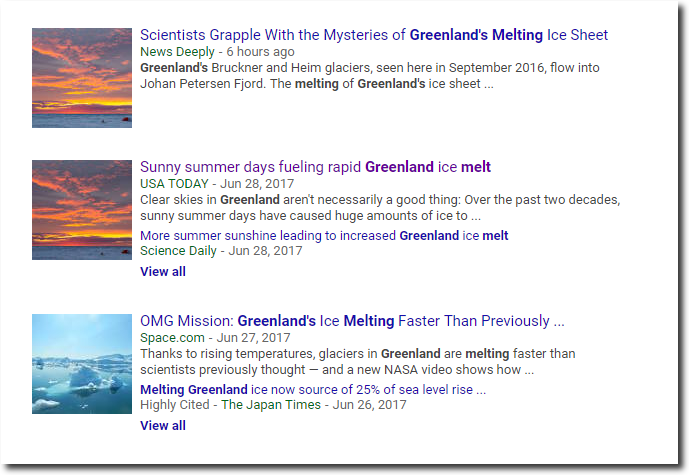
Task: Open the sunset thumbnail beside USA TODAY article
Action: tap(82, 210)
